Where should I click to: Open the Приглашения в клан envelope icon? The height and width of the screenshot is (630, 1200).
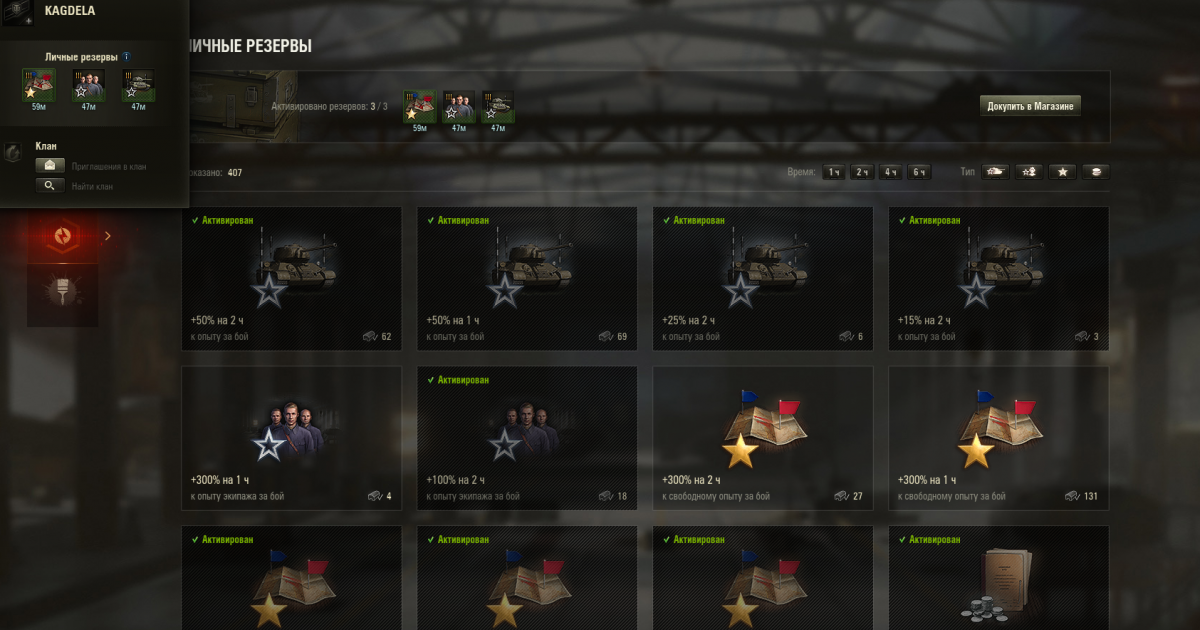click(x=50, y=165)
